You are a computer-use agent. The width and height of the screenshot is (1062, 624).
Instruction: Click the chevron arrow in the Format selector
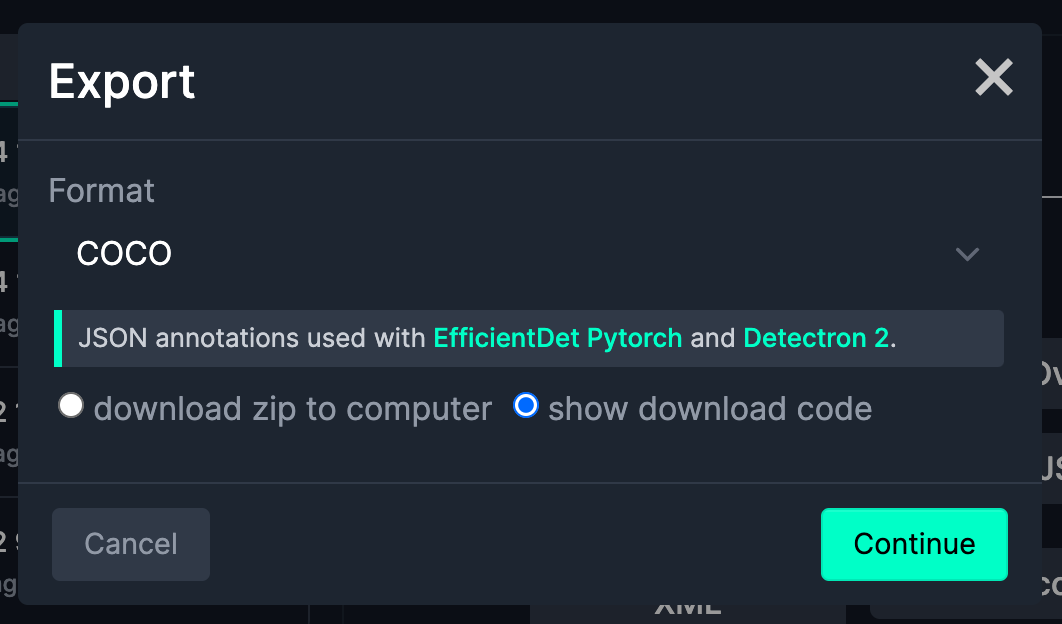point(966,254)
